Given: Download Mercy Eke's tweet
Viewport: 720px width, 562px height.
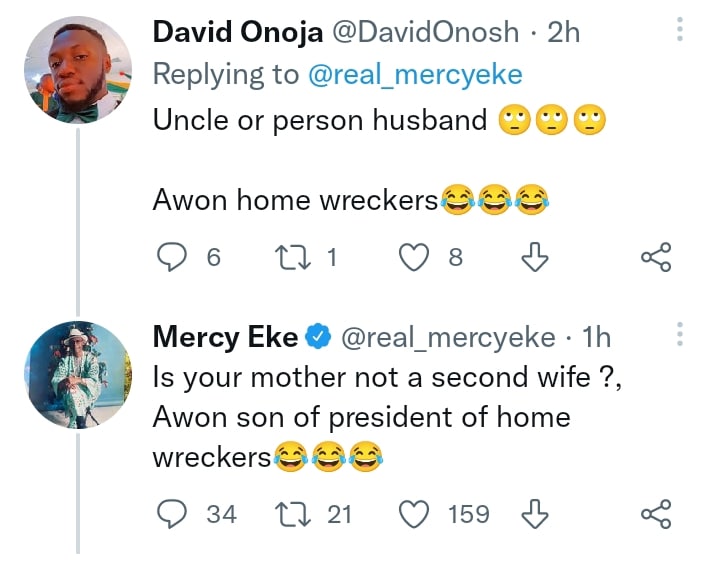Looking at the screenshot, I should (536, 514).
